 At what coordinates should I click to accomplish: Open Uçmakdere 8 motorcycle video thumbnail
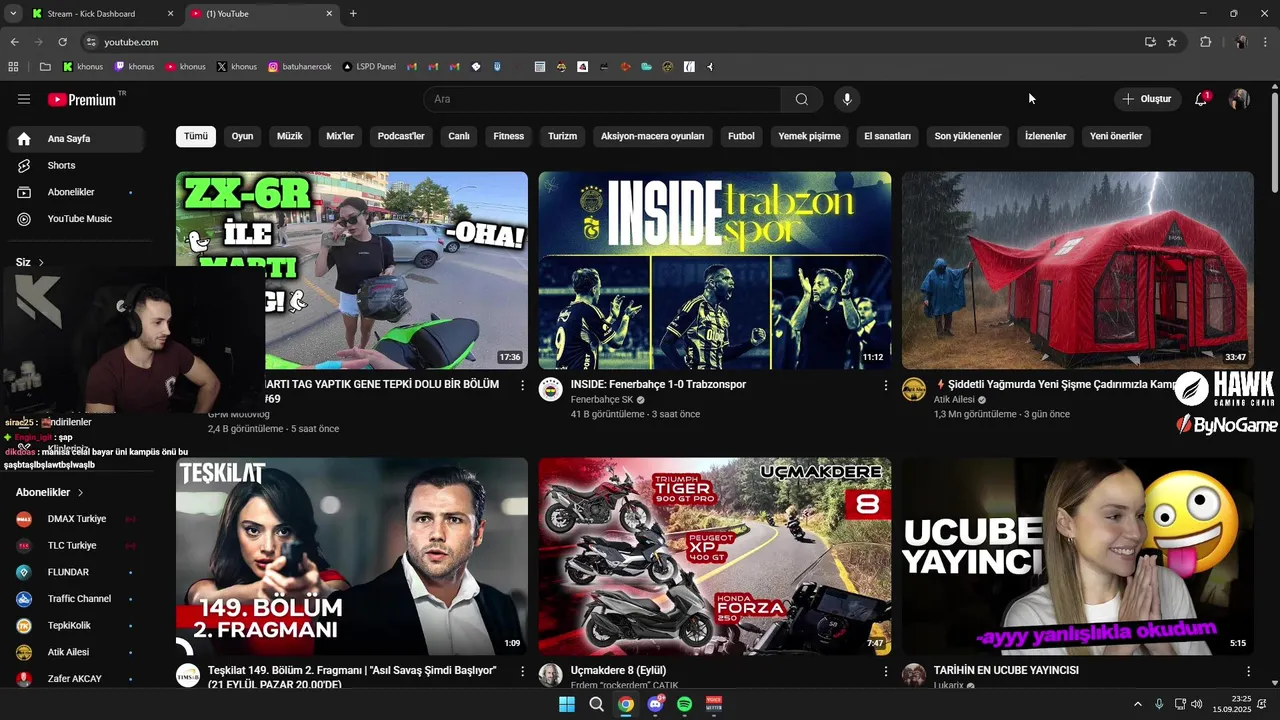coord(715,557)
